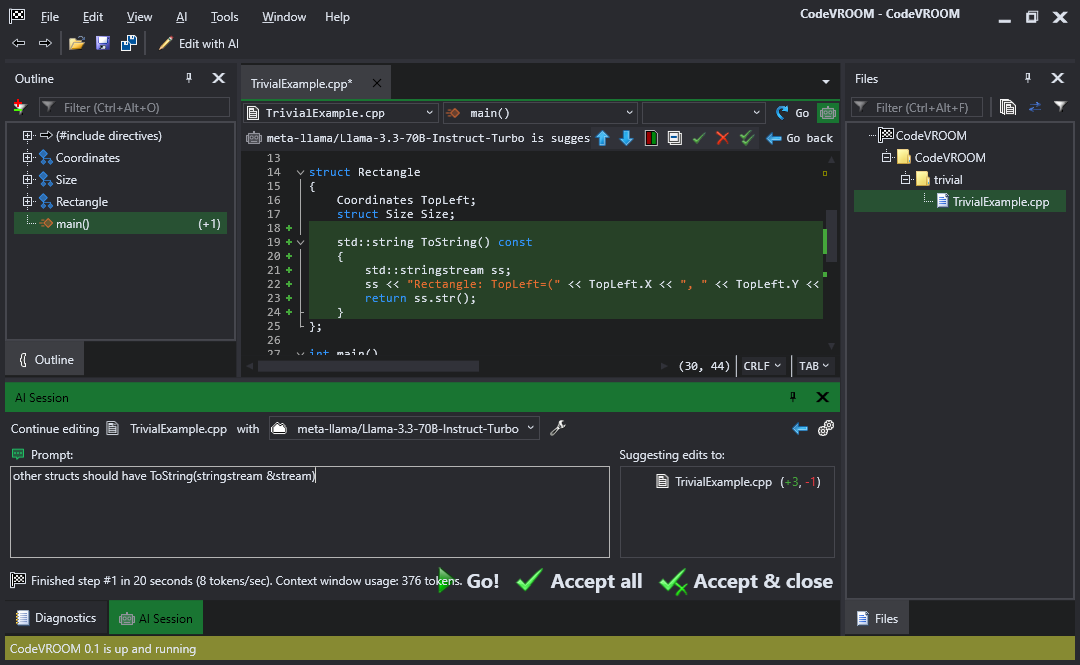Open the empty third navigation dropdown

tap(703, 112)
